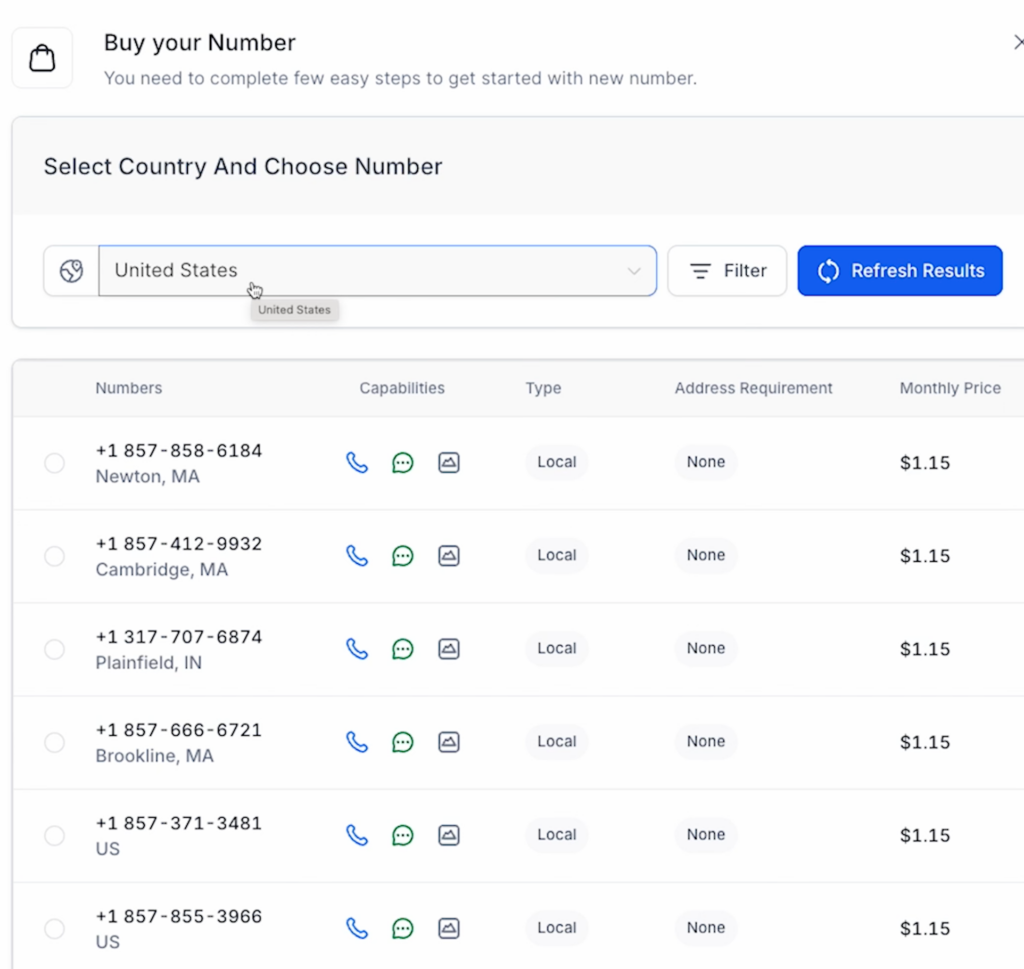Viewport: 1024px width, 969px height.
Task: Pick the Brookline, MA number via its radio button
Action: [55, 742]
